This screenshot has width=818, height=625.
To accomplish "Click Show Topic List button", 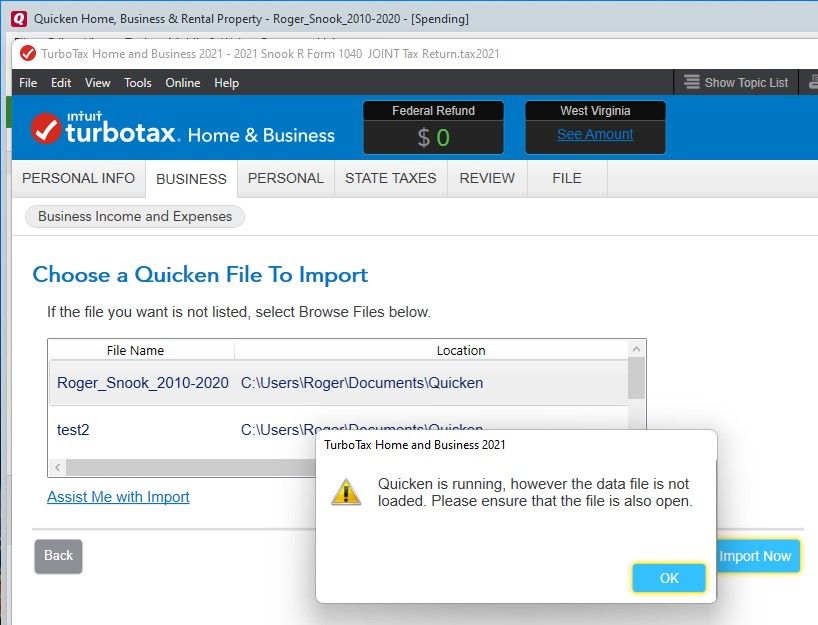I will coord(736,82).
